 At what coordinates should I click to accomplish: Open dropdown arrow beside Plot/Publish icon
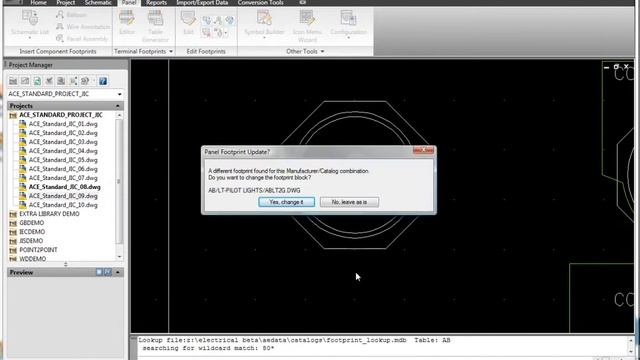(93, 81)
